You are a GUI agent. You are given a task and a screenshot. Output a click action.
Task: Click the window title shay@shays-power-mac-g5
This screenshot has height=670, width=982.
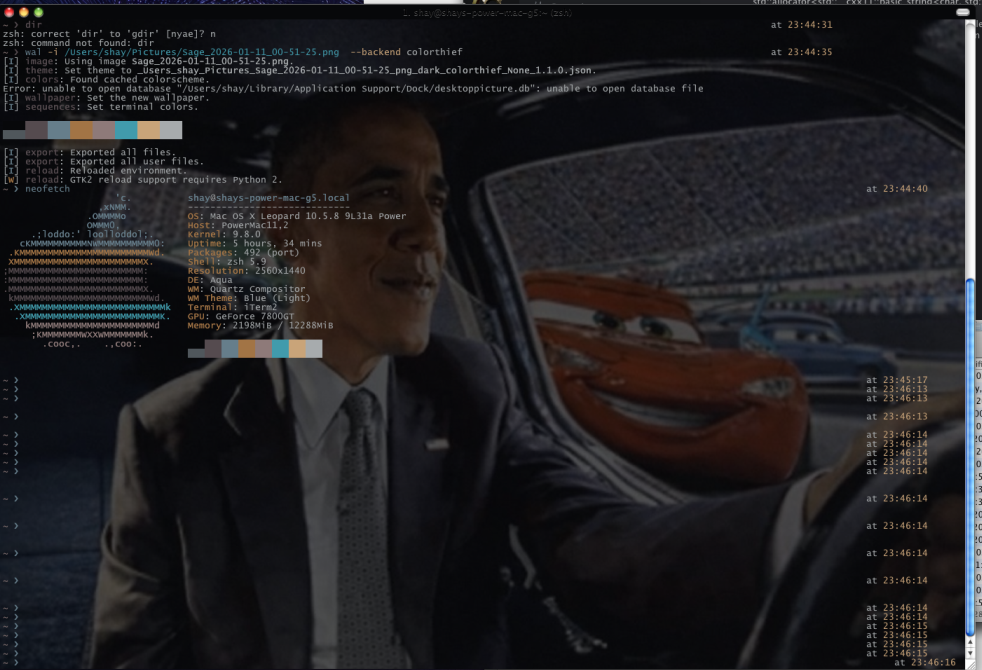pyautogui.click(x=487, y=13)
